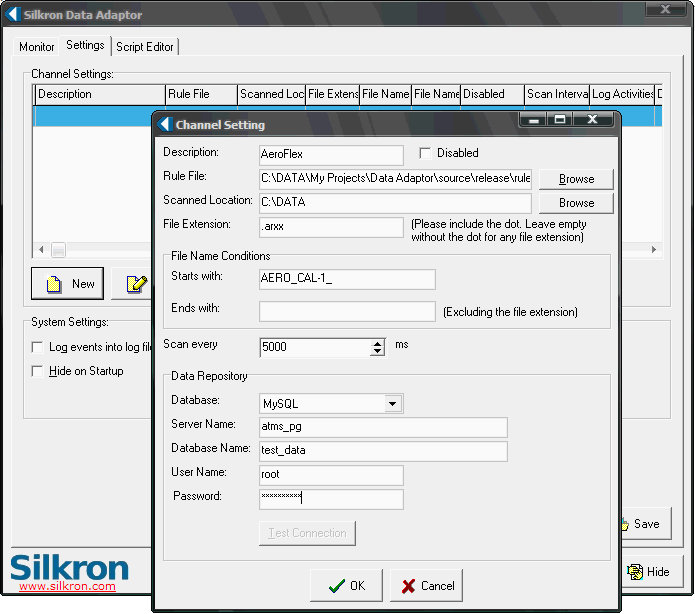This screenshot has width=695, height=614.
Task: Decrease the Scan every value with down arrow
Action: tap(377, 352)
